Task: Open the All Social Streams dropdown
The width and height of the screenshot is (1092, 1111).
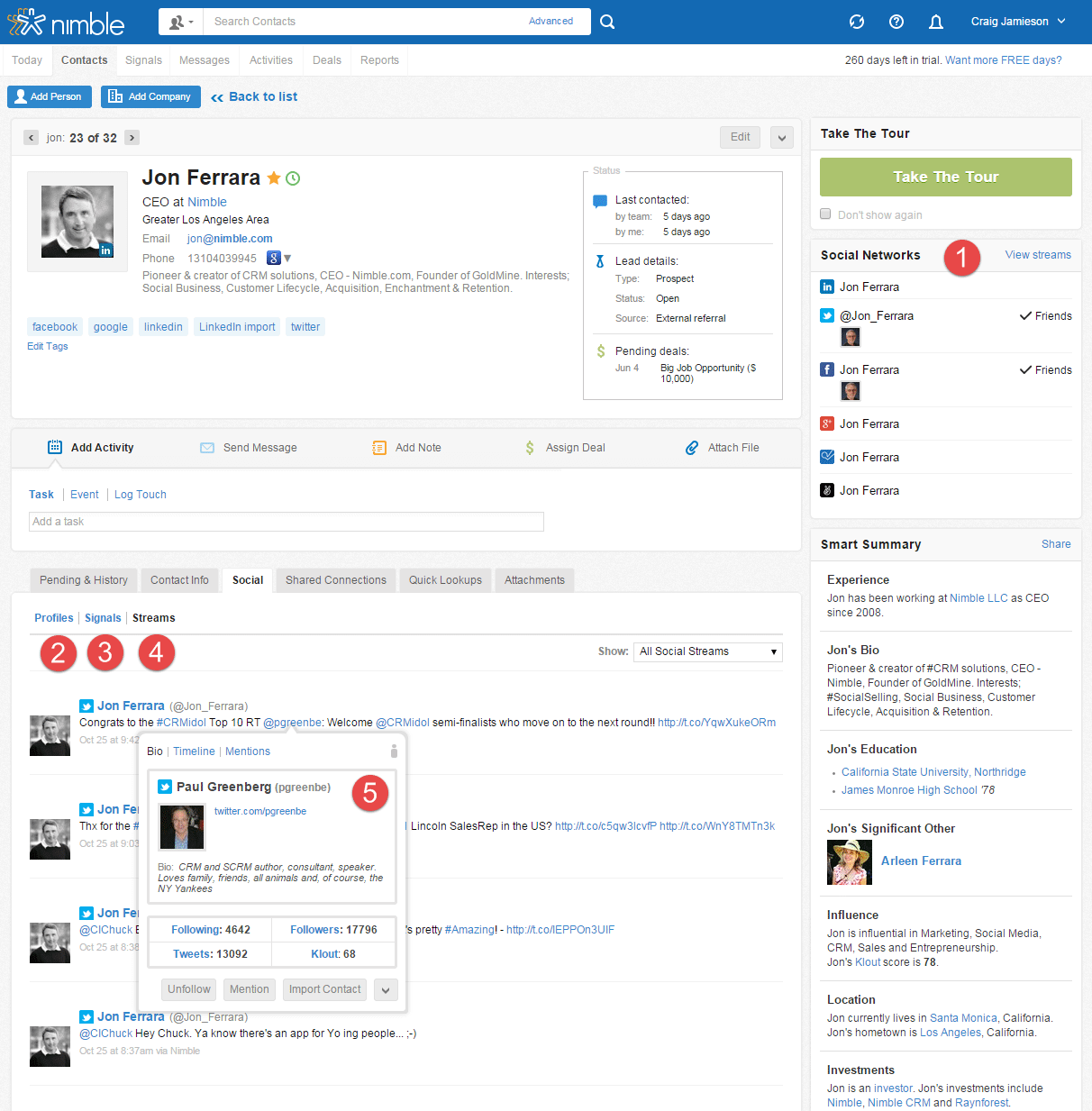Action: pos(707,651)
